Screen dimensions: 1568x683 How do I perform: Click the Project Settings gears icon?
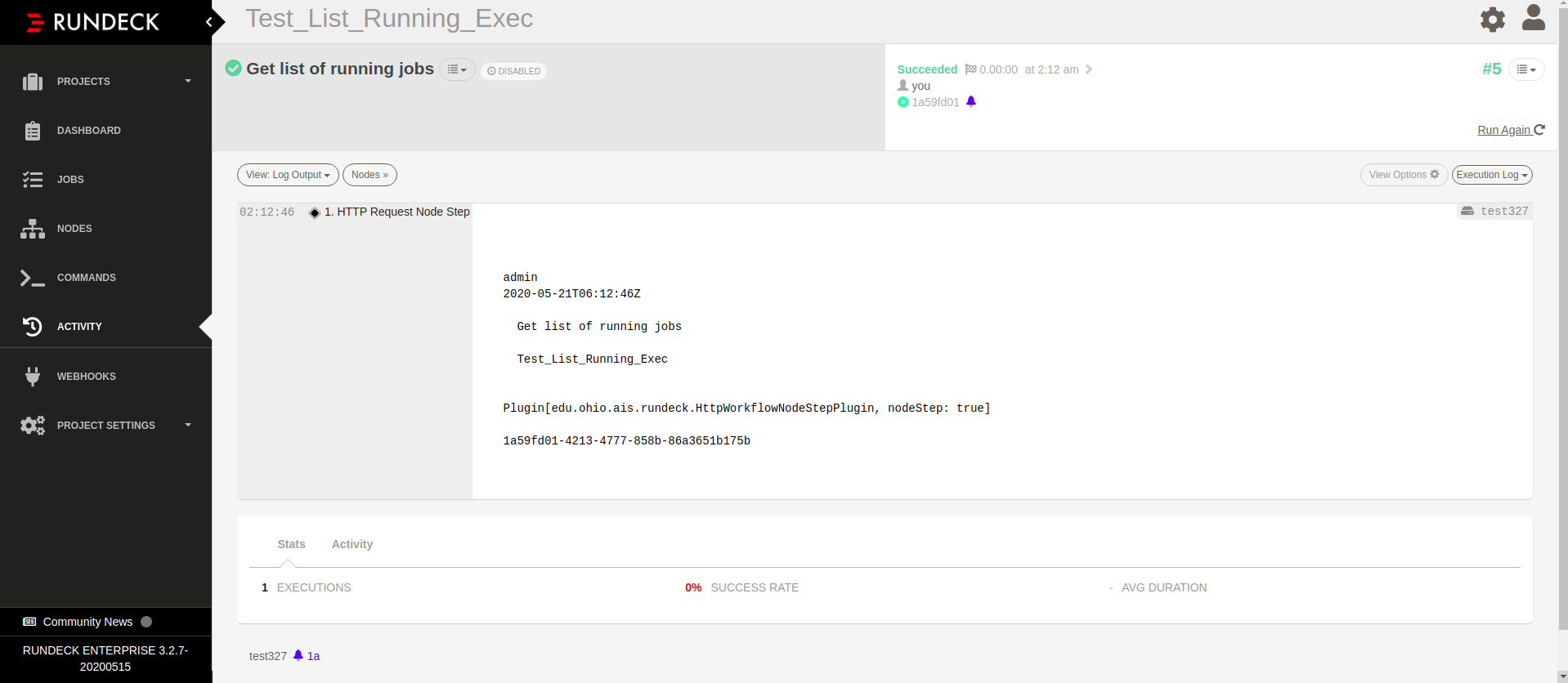[33, 426]
